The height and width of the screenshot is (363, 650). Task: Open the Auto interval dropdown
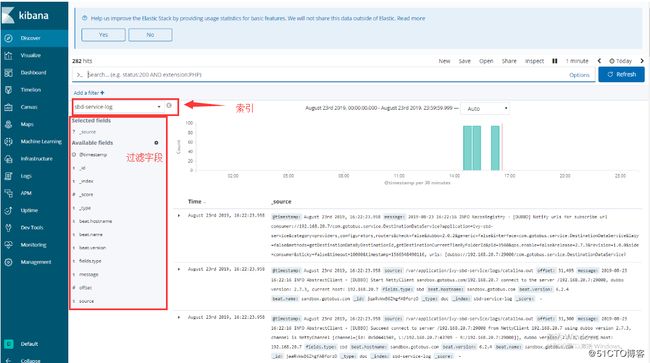pyautogui.click(x=486, y=109)
